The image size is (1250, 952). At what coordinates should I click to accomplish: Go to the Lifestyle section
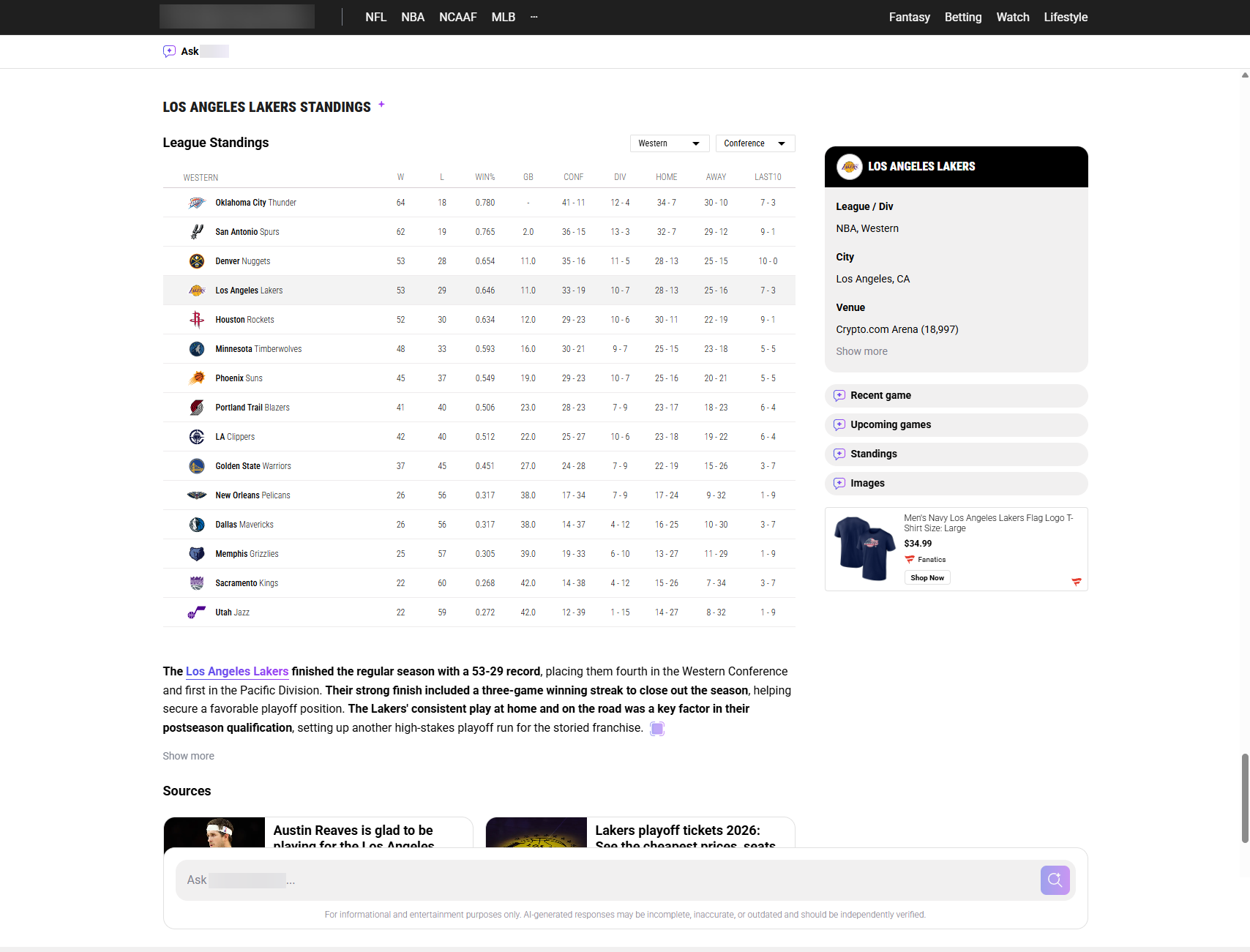click(1066, 17)
